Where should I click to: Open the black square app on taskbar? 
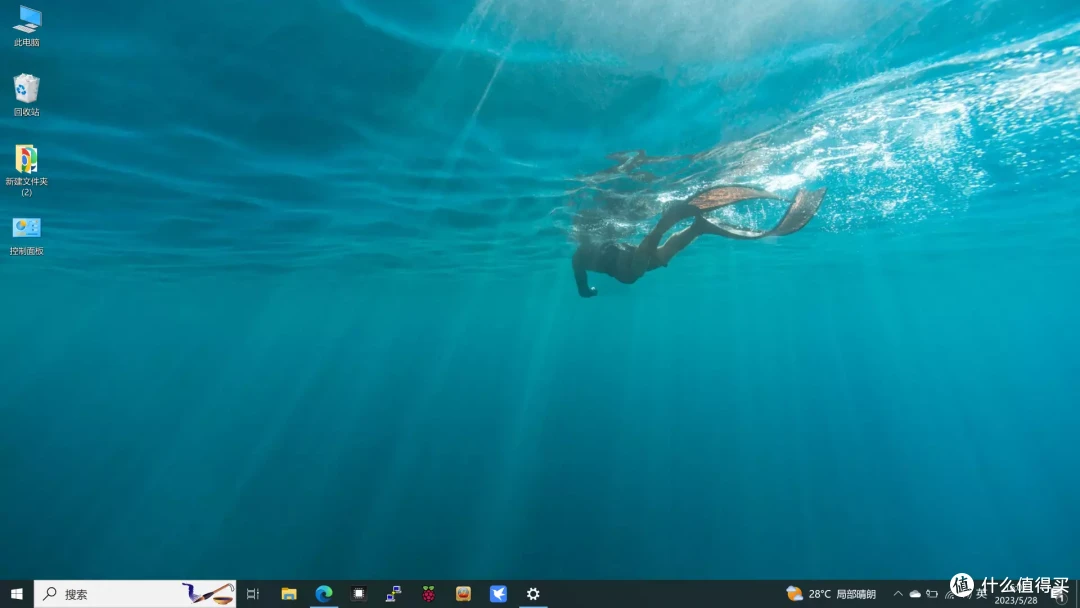pos(359,594)
